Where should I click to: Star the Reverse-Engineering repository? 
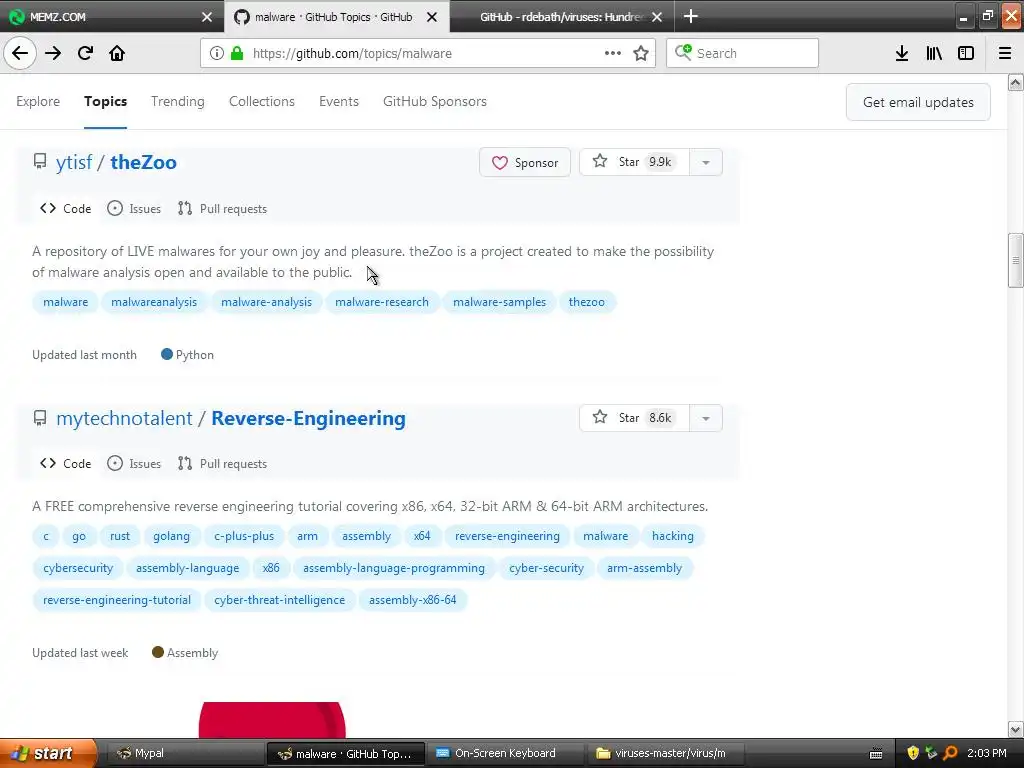633,418
